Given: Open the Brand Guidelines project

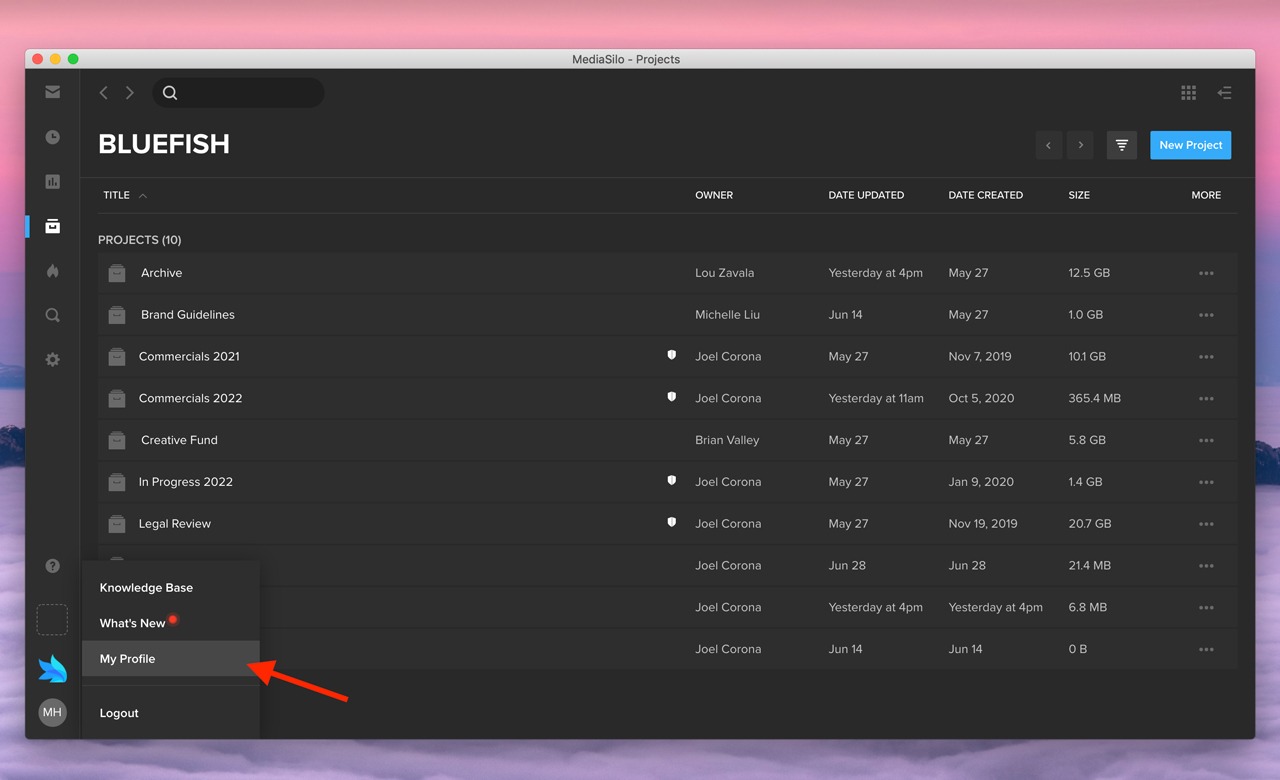Looking at the screenshot, I should [x=188, y=315].
